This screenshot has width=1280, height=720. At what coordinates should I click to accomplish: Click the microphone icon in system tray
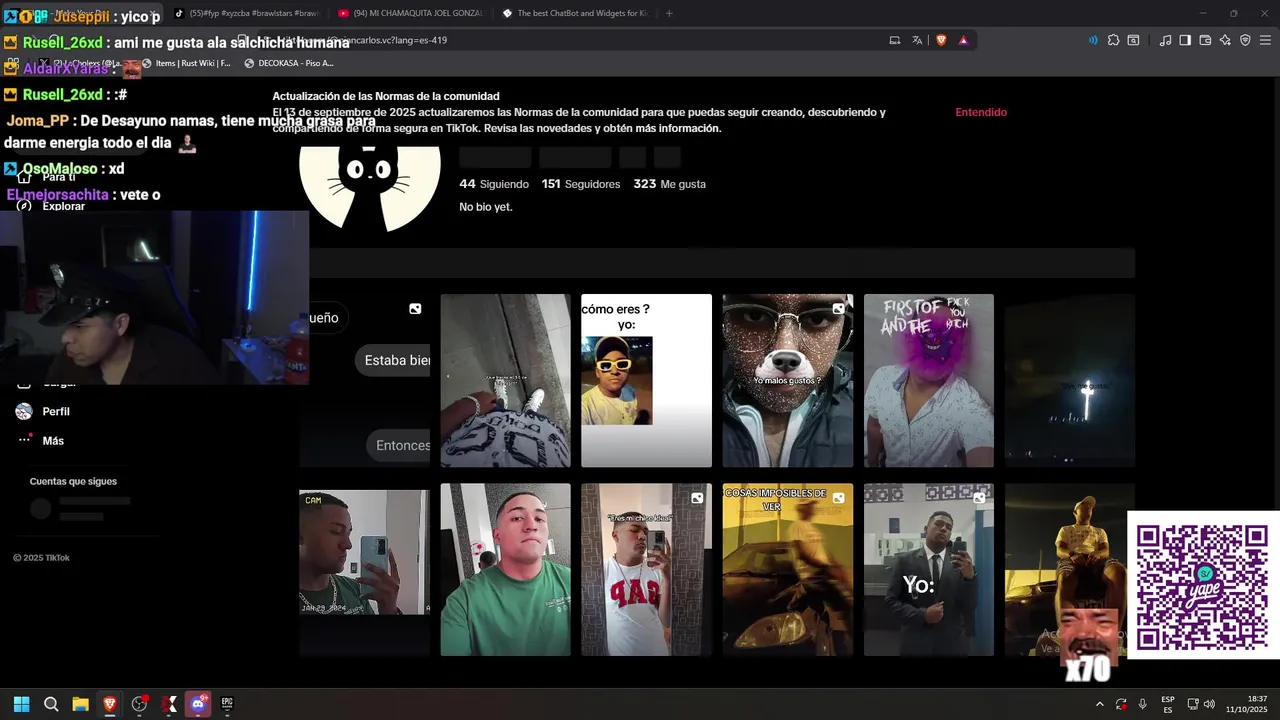[x=1142, y=704]
